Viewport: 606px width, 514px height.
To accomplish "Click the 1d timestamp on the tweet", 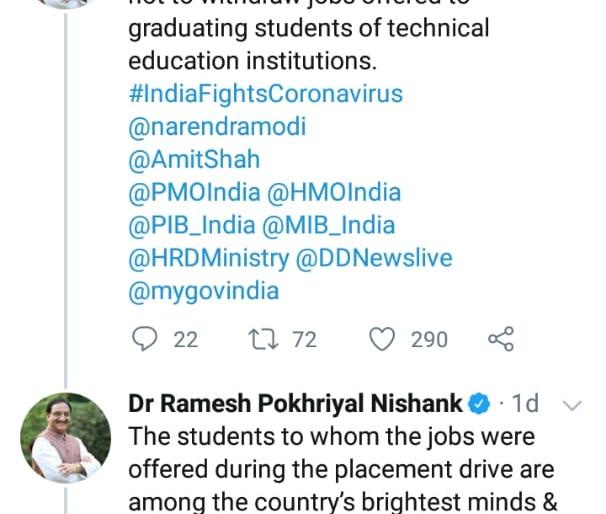I will [525, 404].
